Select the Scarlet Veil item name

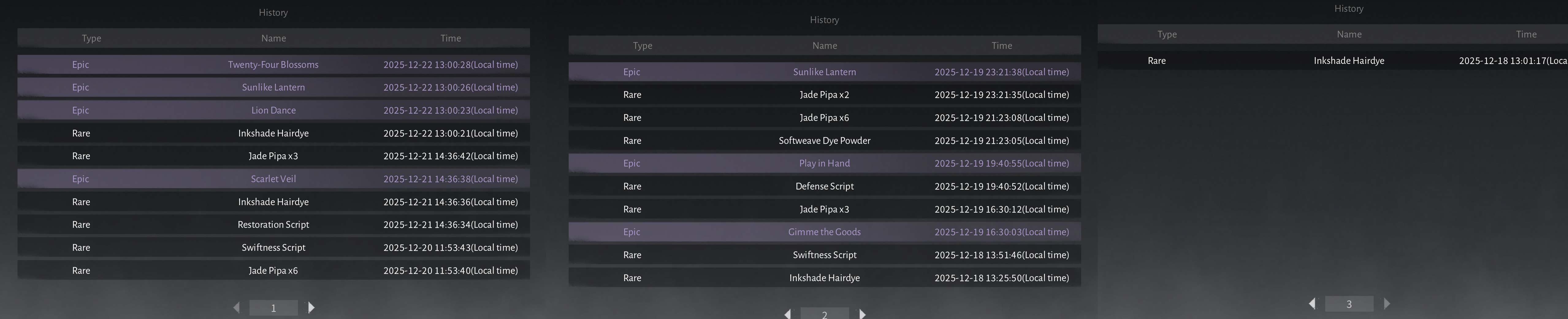pyautogui.click(x=273, y=179)
